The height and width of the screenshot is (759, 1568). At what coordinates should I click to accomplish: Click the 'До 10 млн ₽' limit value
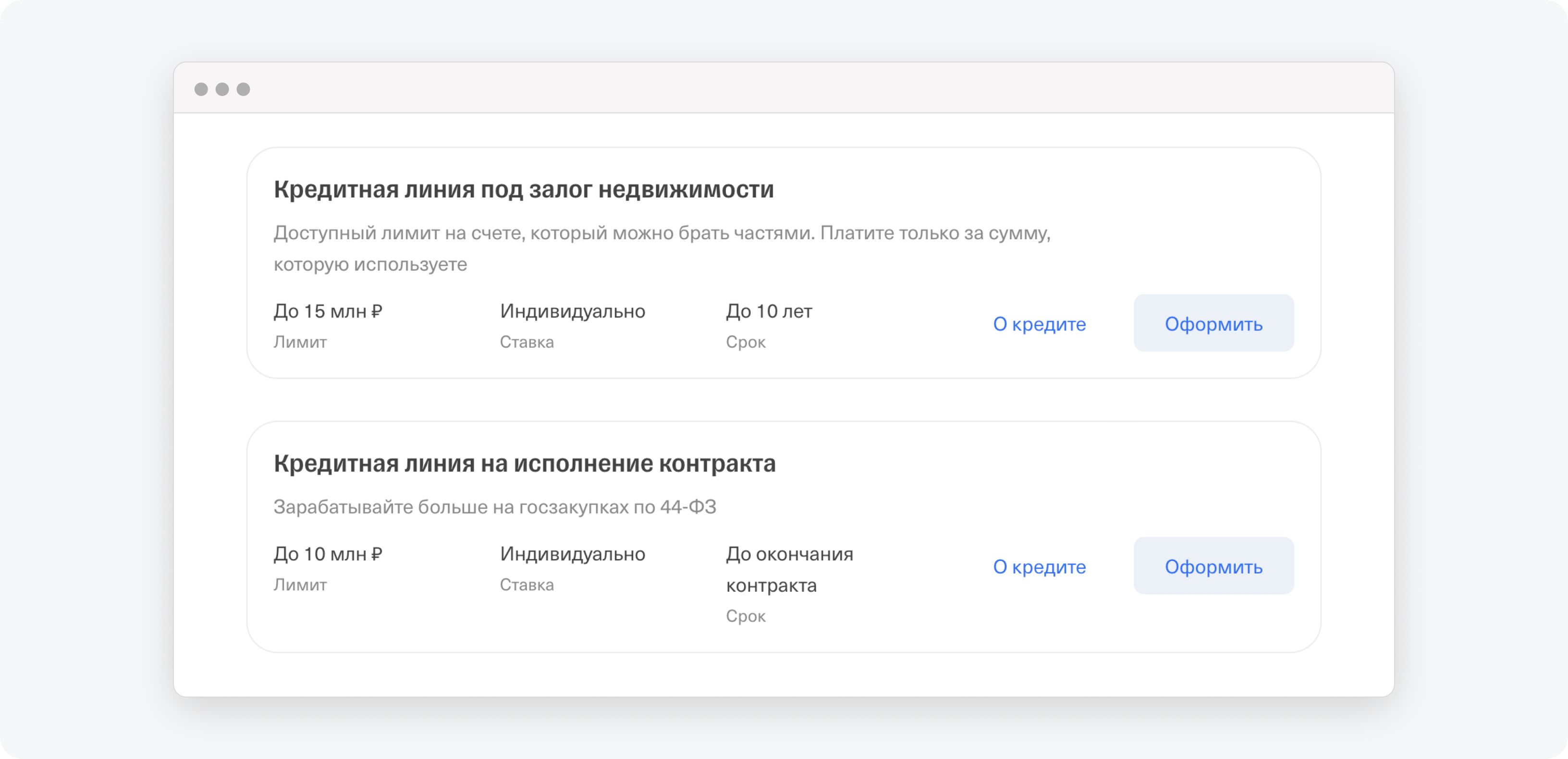tap(328, 554)
